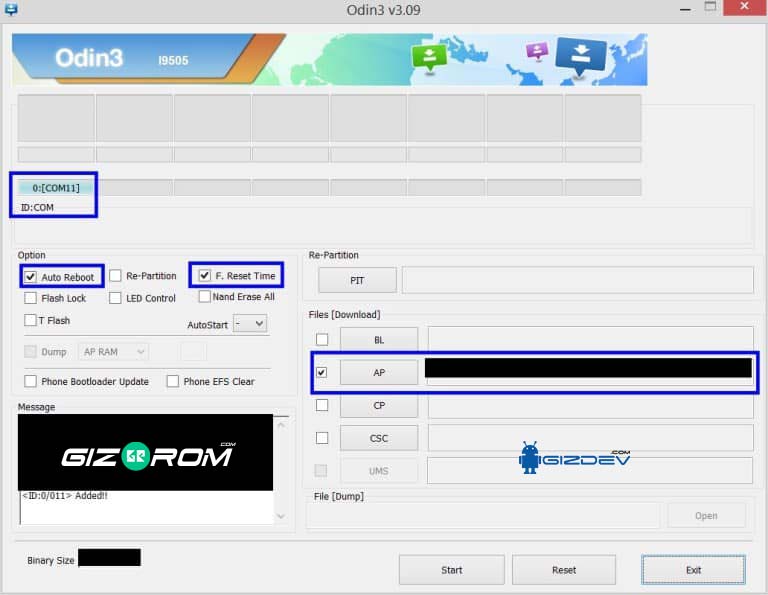Check the Phone EFS Clear option
768x595 pixels.
(x=172, y=381)
